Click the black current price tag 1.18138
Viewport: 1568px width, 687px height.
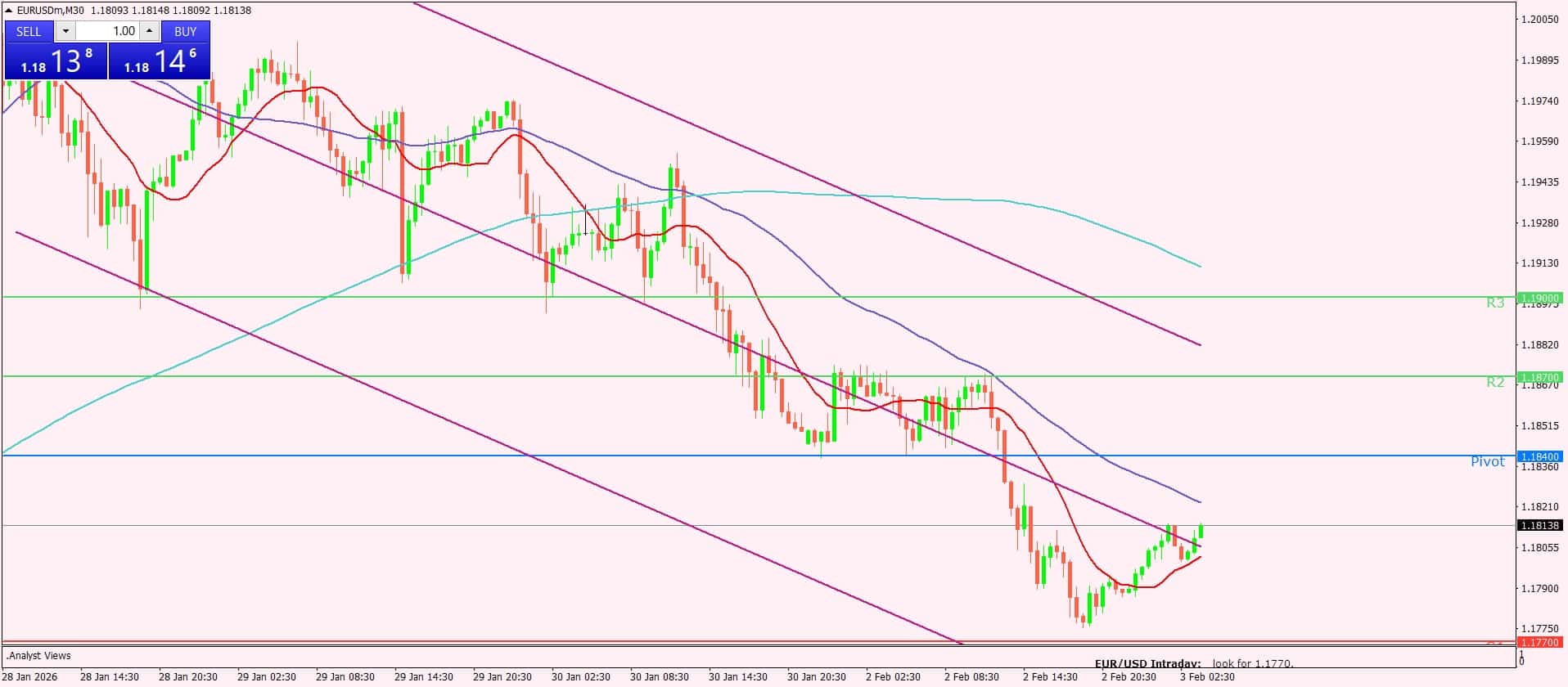1539,526
